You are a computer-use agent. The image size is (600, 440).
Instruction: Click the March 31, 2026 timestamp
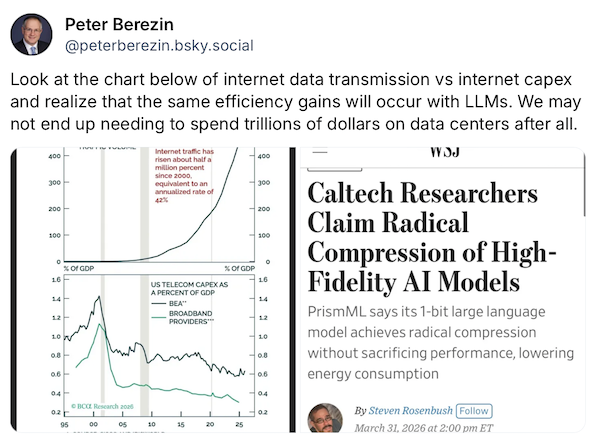423,428
